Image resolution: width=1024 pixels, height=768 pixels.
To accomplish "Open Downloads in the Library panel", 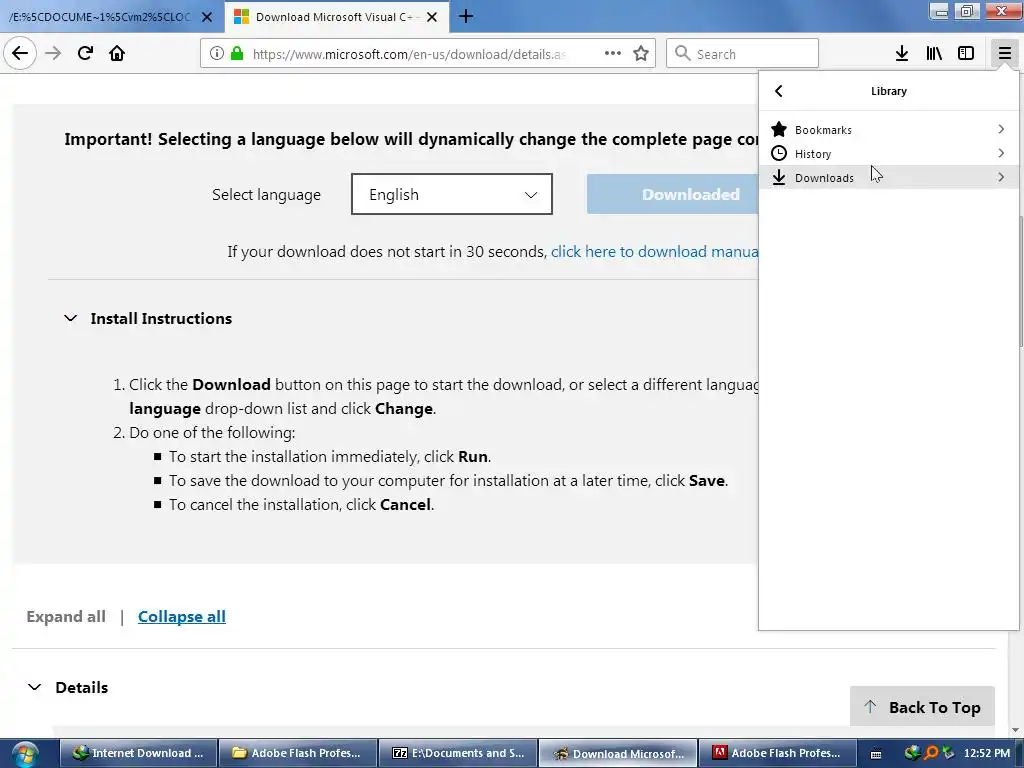I will pos(888,178).
